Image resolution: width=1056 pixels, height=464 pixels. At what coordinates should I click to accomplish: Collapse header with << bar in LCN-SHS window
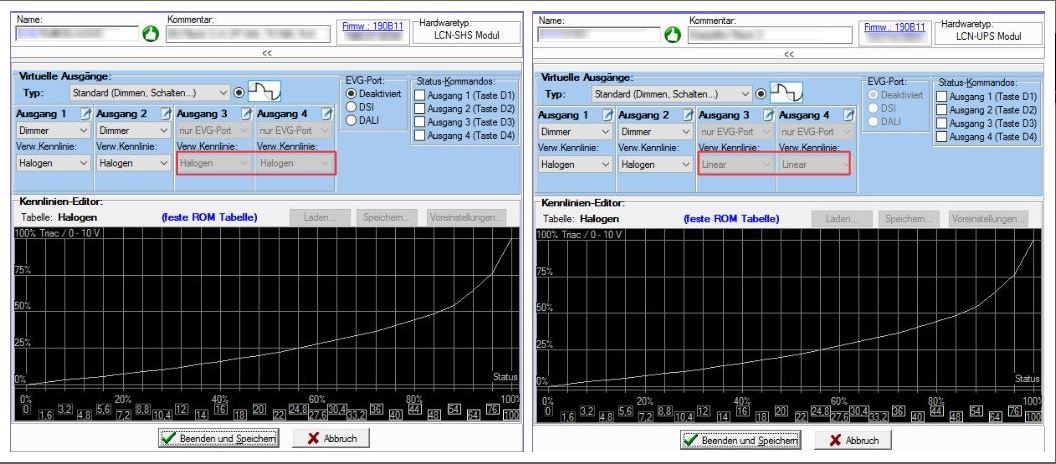(x=267, y=53)
